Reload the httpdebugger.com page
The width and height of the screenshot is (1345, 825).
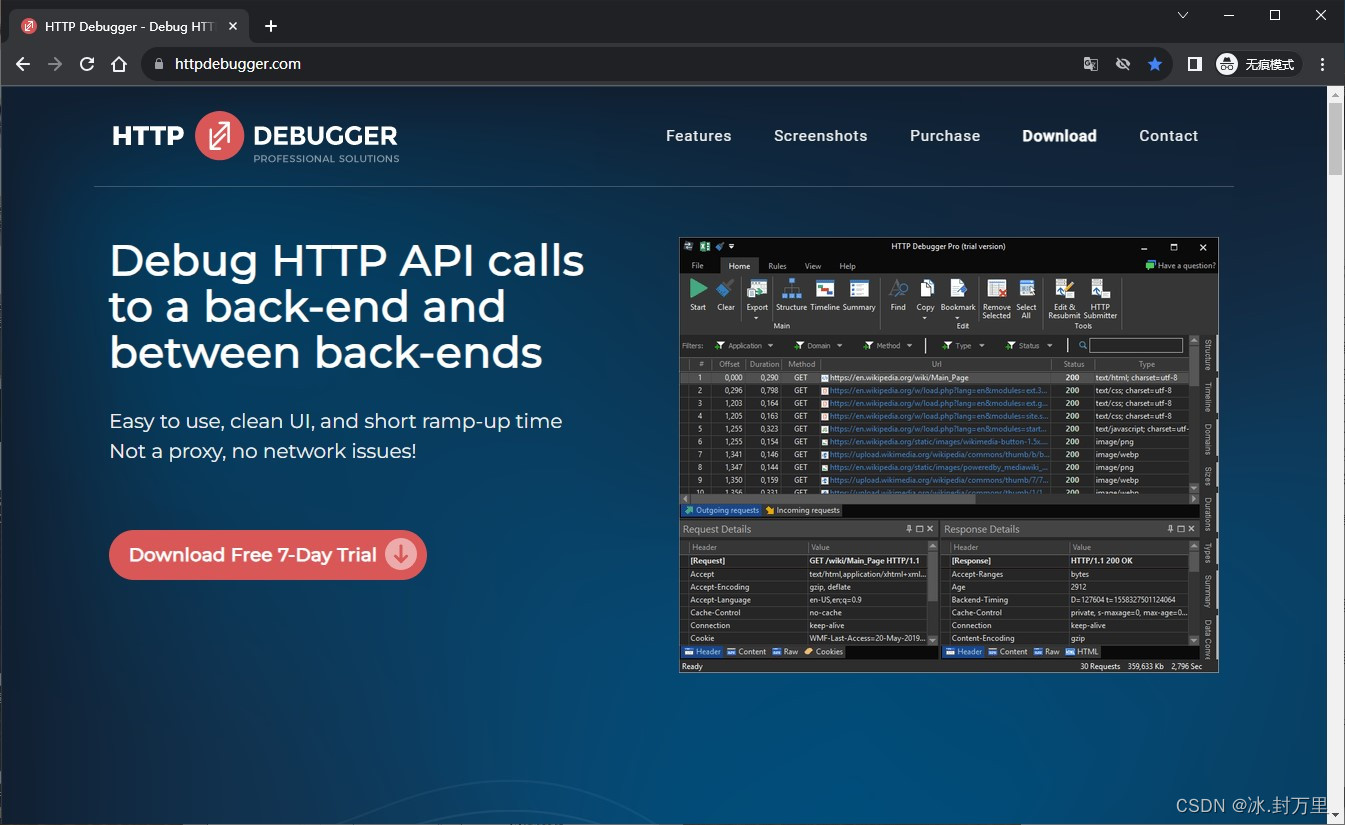(x=87, y=64)
